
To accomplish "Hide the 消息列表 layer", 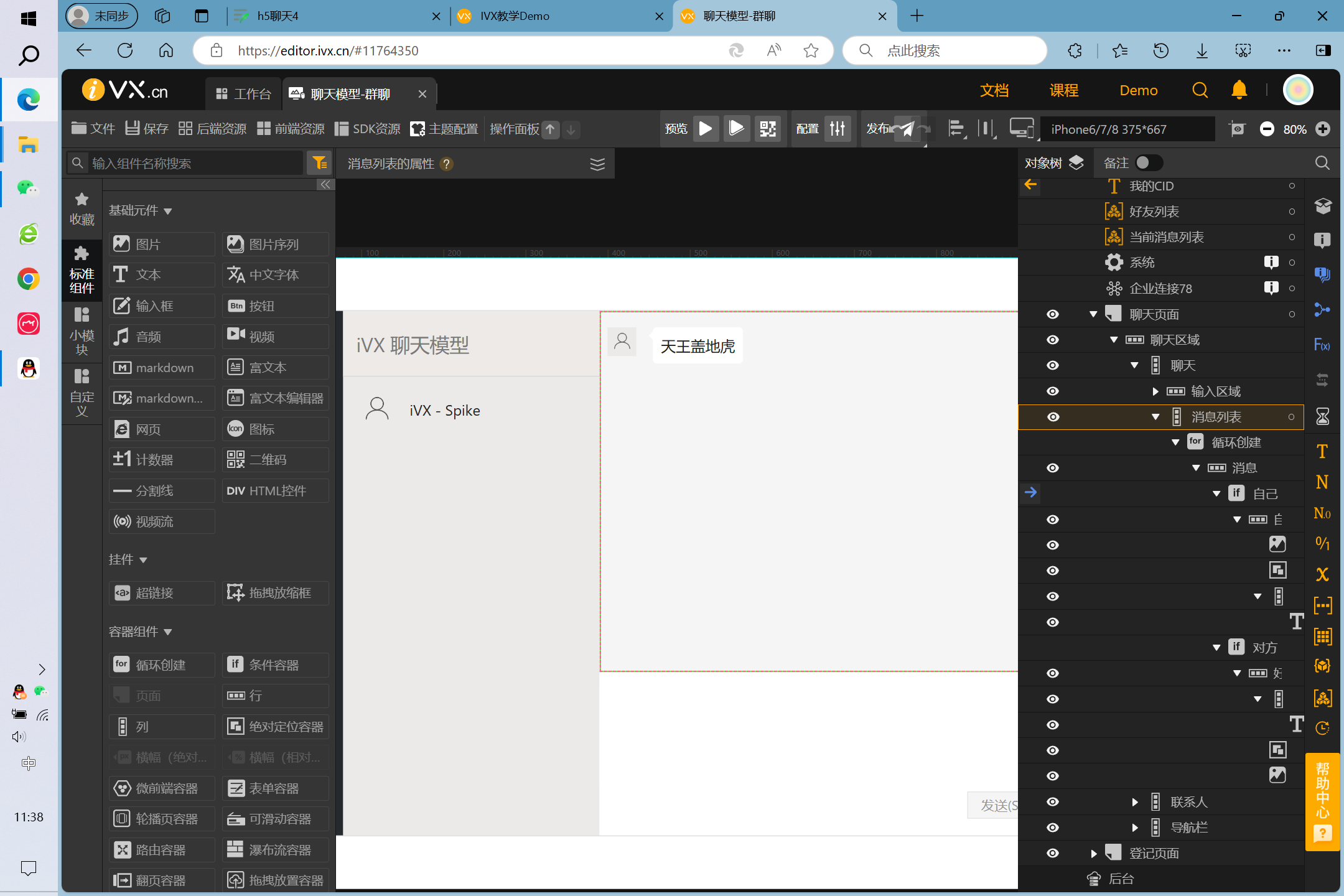I will point(1053,417).
